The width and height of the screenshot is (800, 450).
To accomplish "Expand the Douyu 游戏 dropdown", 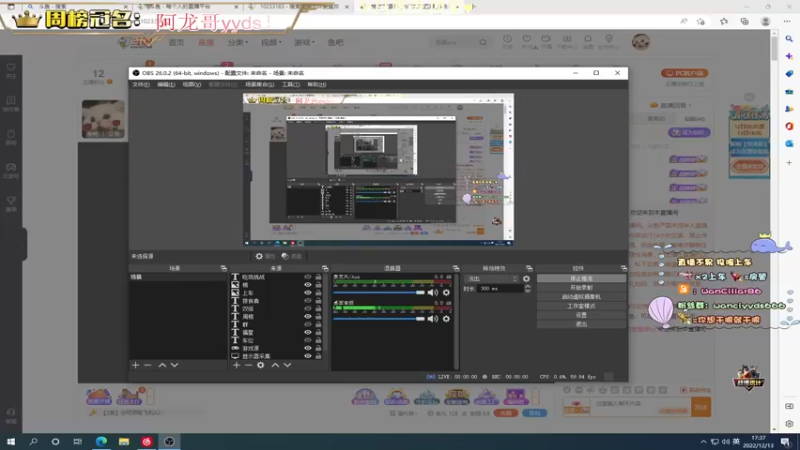I will 305,42.
